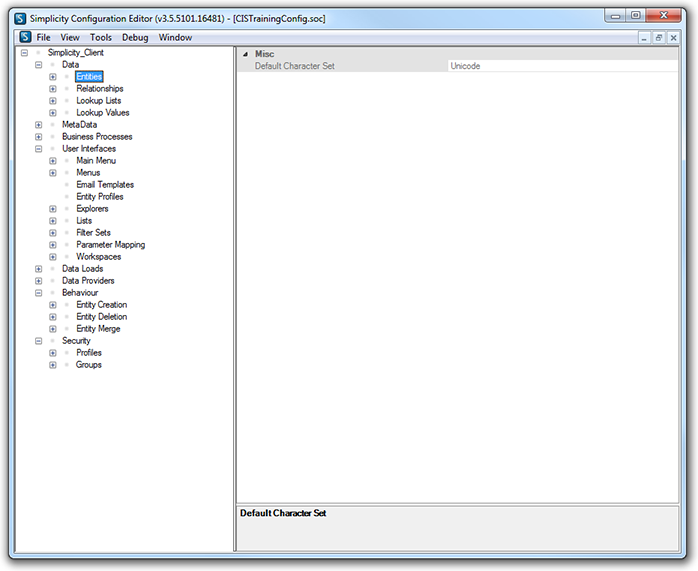The width and height of the screenshot is (698, 571).
Task: Expand the Entity Creation node
Action: pos(53,305)
